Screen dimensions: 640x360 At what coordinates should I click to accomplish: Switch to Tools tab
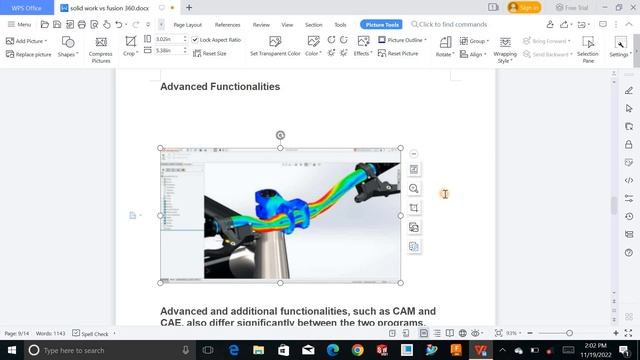(x=340, y=25)
